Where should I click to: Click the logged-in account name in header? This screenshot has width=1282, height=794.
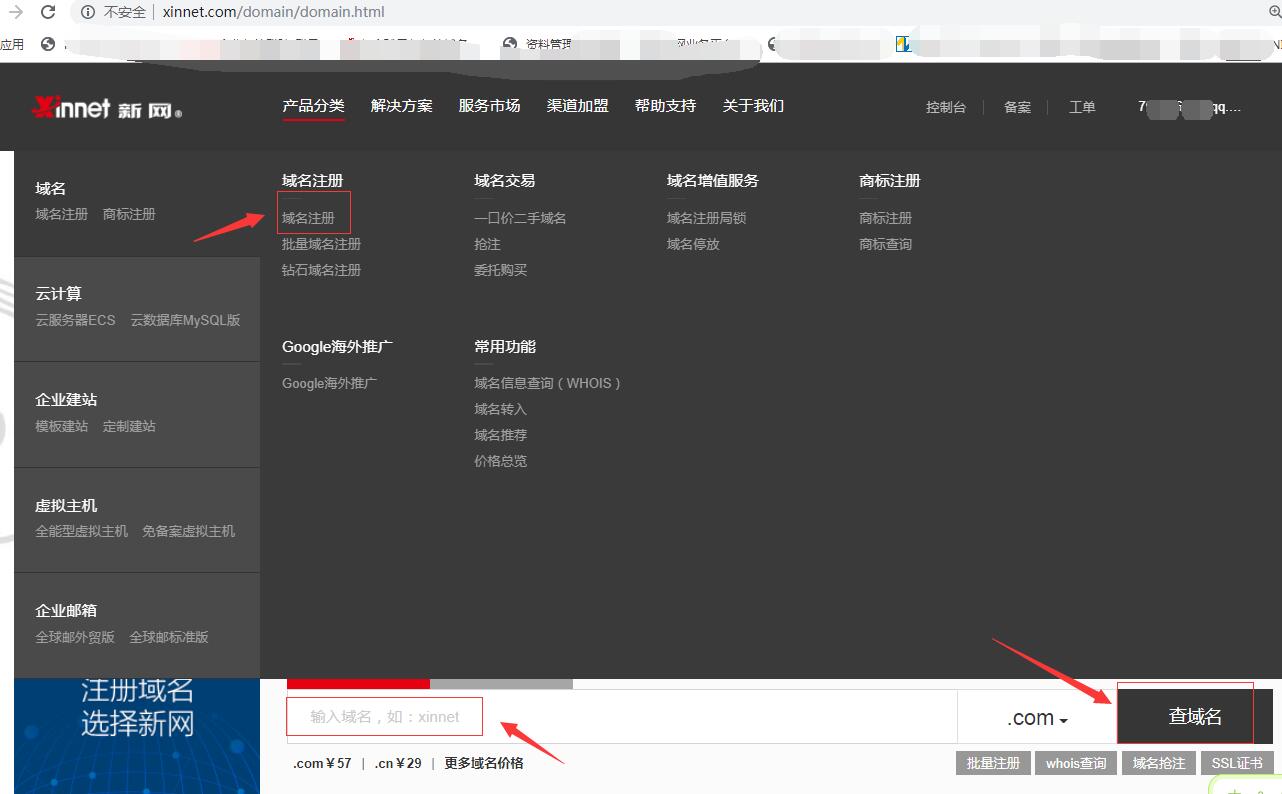[x=1189, y=107]
